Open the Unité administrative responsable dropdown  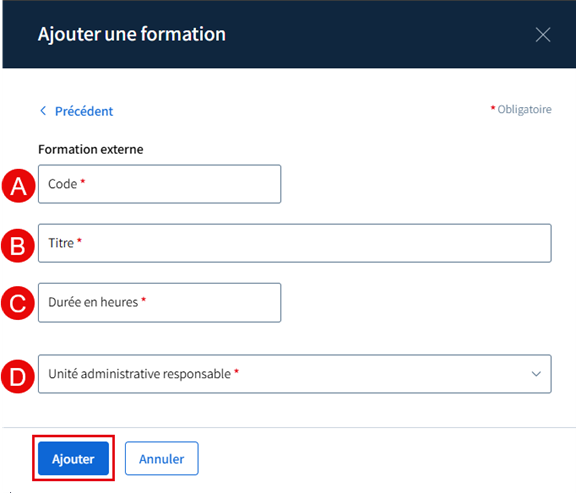pos(295,374)
